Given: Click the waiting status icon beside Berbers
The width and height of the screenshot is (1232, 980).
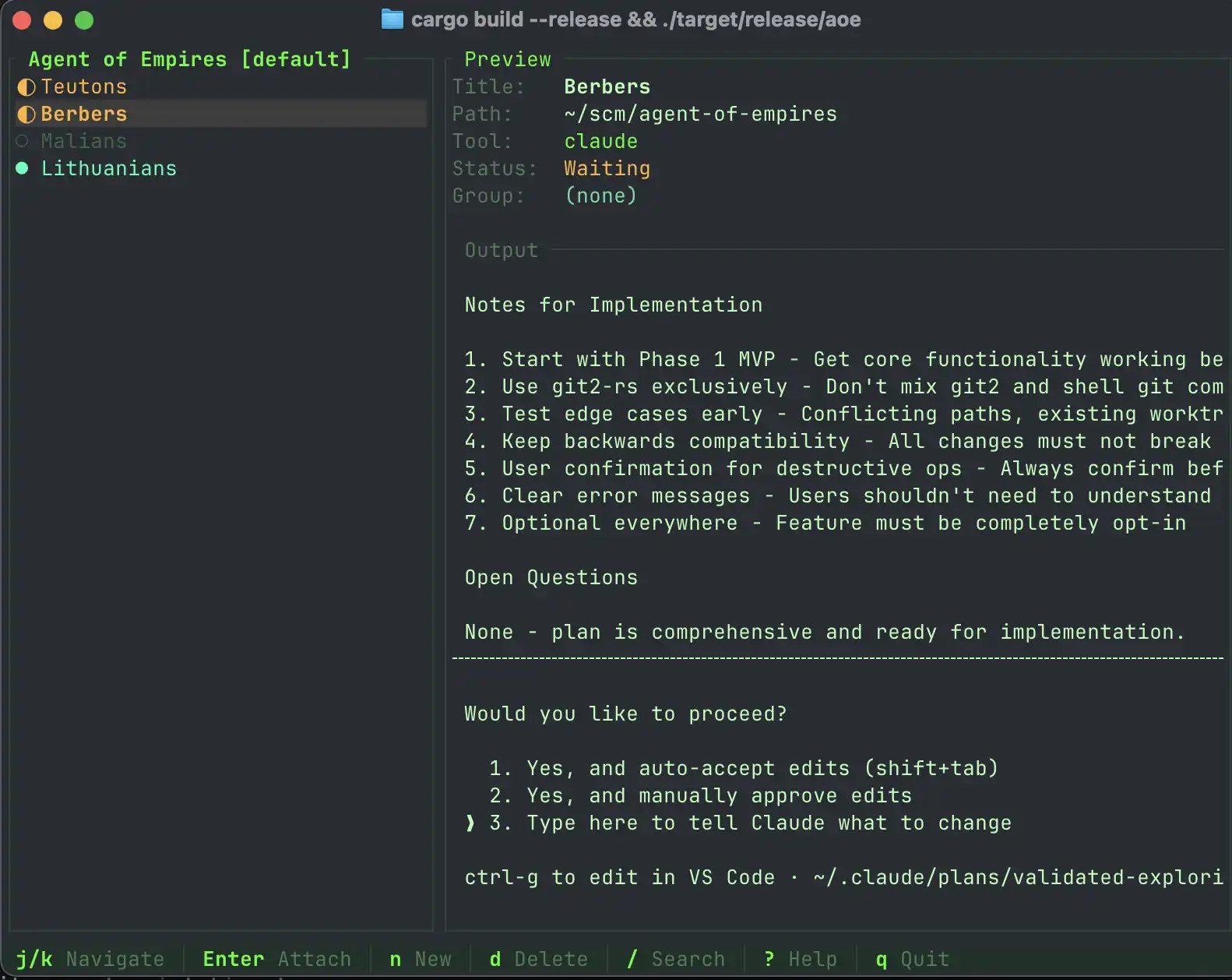Looking at the screenshot, I should [x=26, y=115].
